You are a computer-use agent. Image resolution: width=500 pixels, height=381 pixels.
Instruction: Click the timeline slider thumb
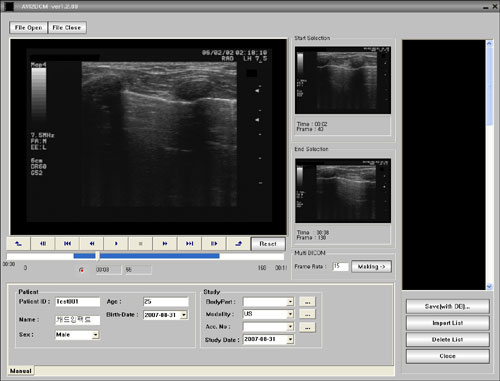tap(97, 256)
